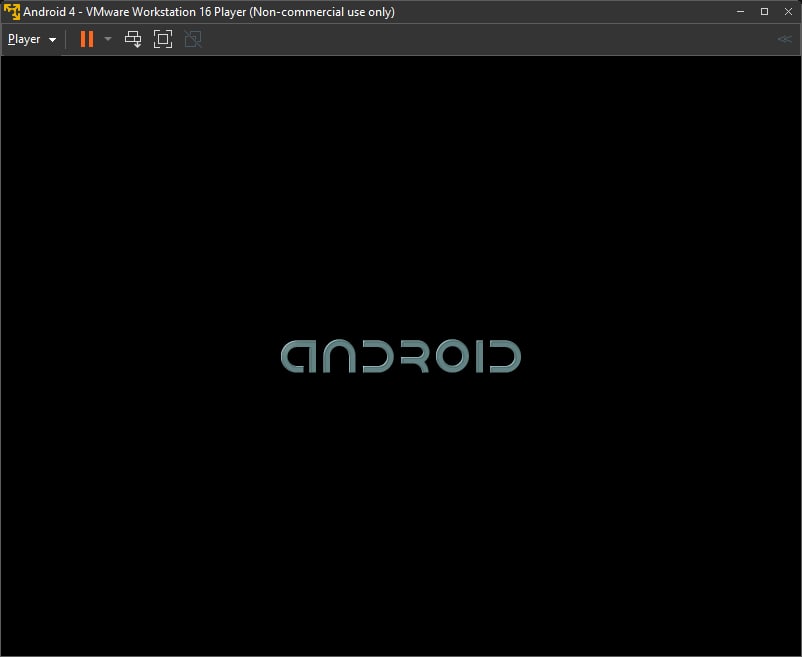This screenshot has height=657, width=802.
Task: Pause the virtual machine
Action: coord(87,39)
